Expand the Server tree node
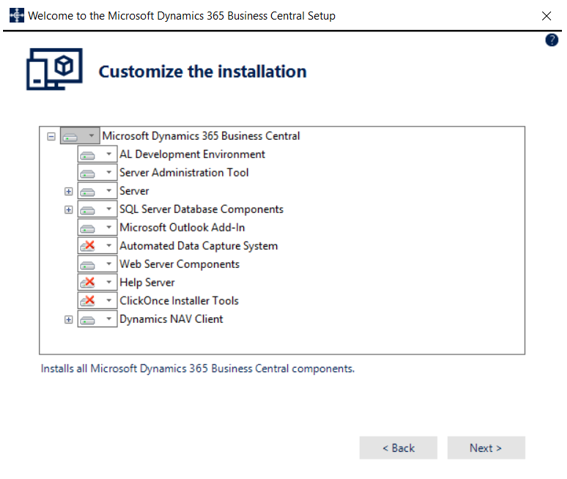This screenshot has height=479, width=567. pos(68,191)
